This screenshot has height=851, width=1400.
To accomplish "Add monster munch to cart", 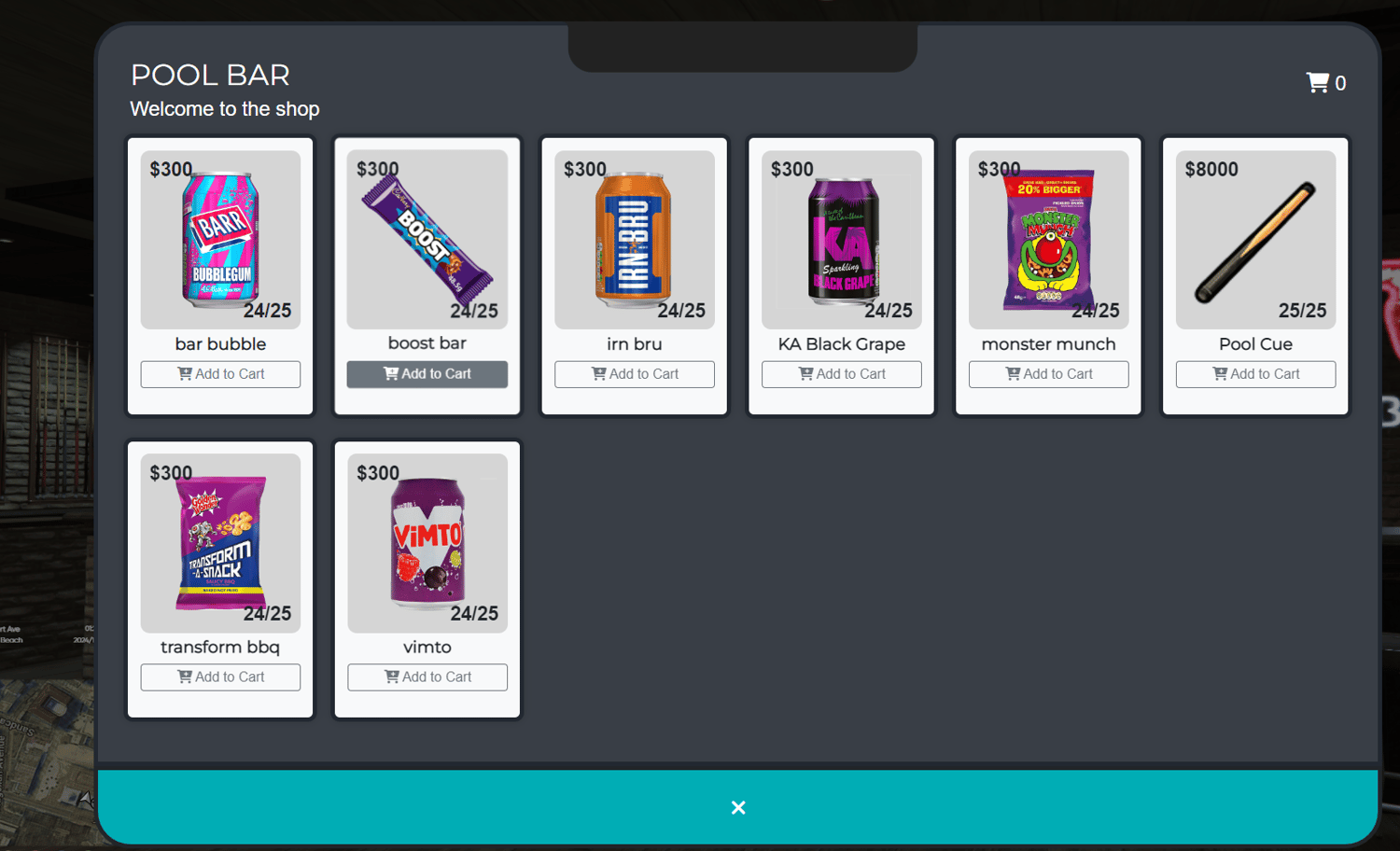I will 1049,374.
